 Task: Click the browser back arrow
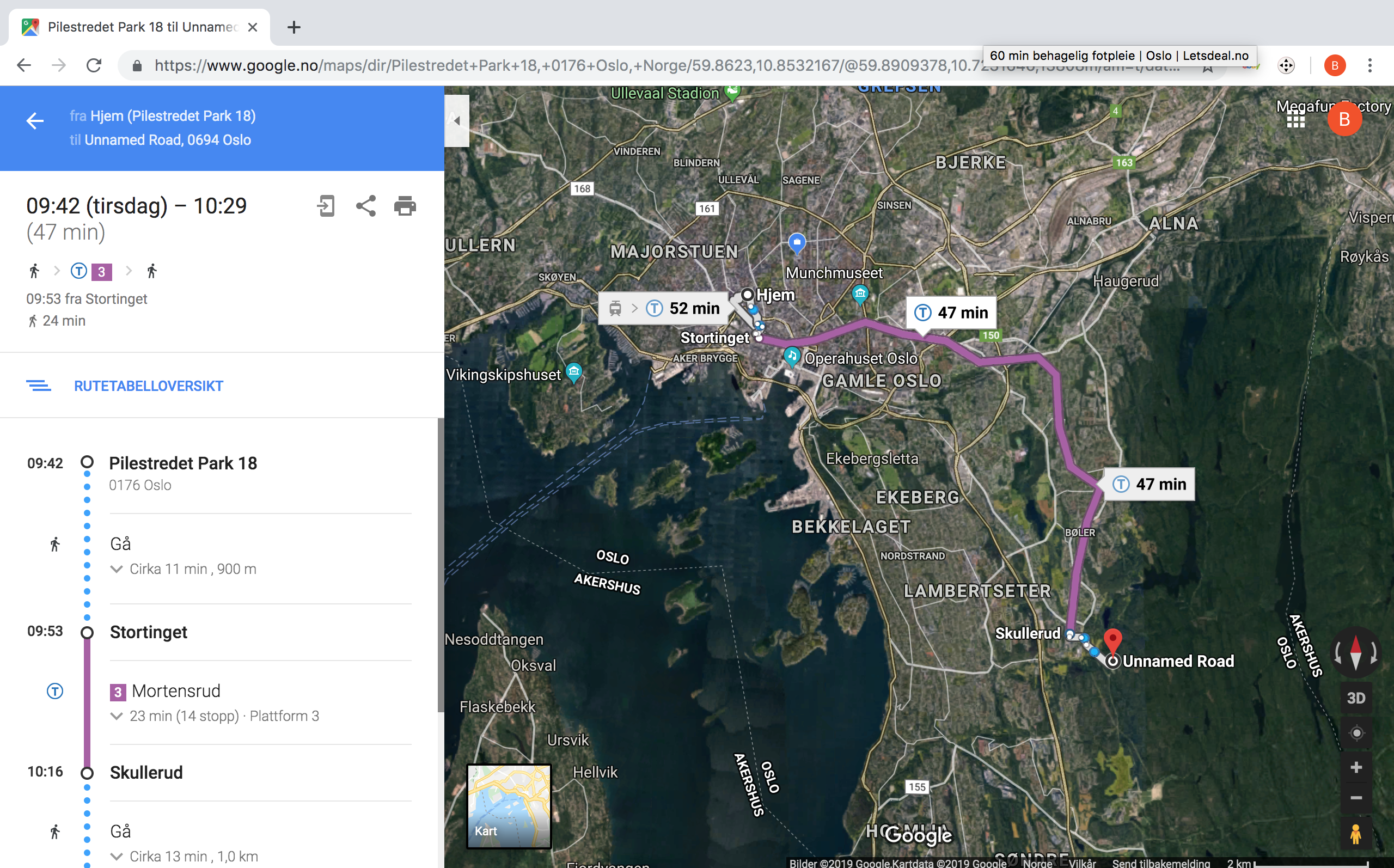24,65
